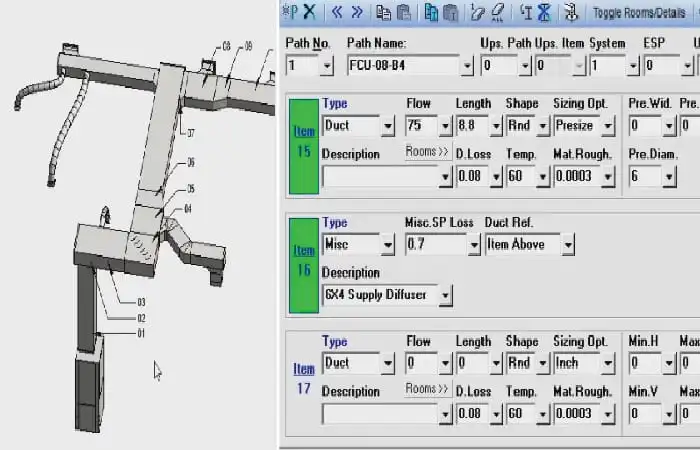Click the 08 label in duct drawing

point(226,46)
